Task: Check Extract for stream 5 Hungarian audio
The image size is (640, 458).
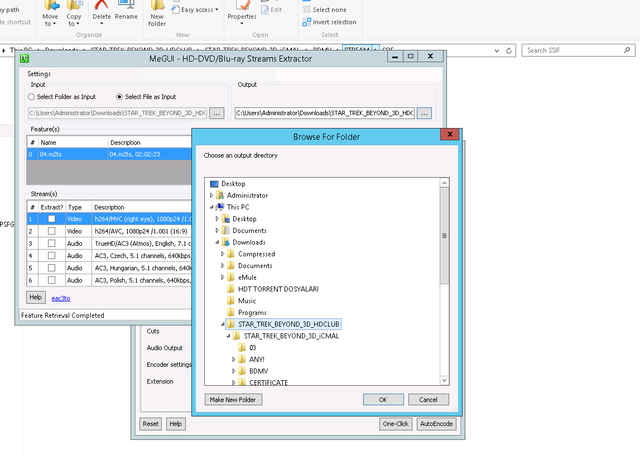Action: point(51,268)
